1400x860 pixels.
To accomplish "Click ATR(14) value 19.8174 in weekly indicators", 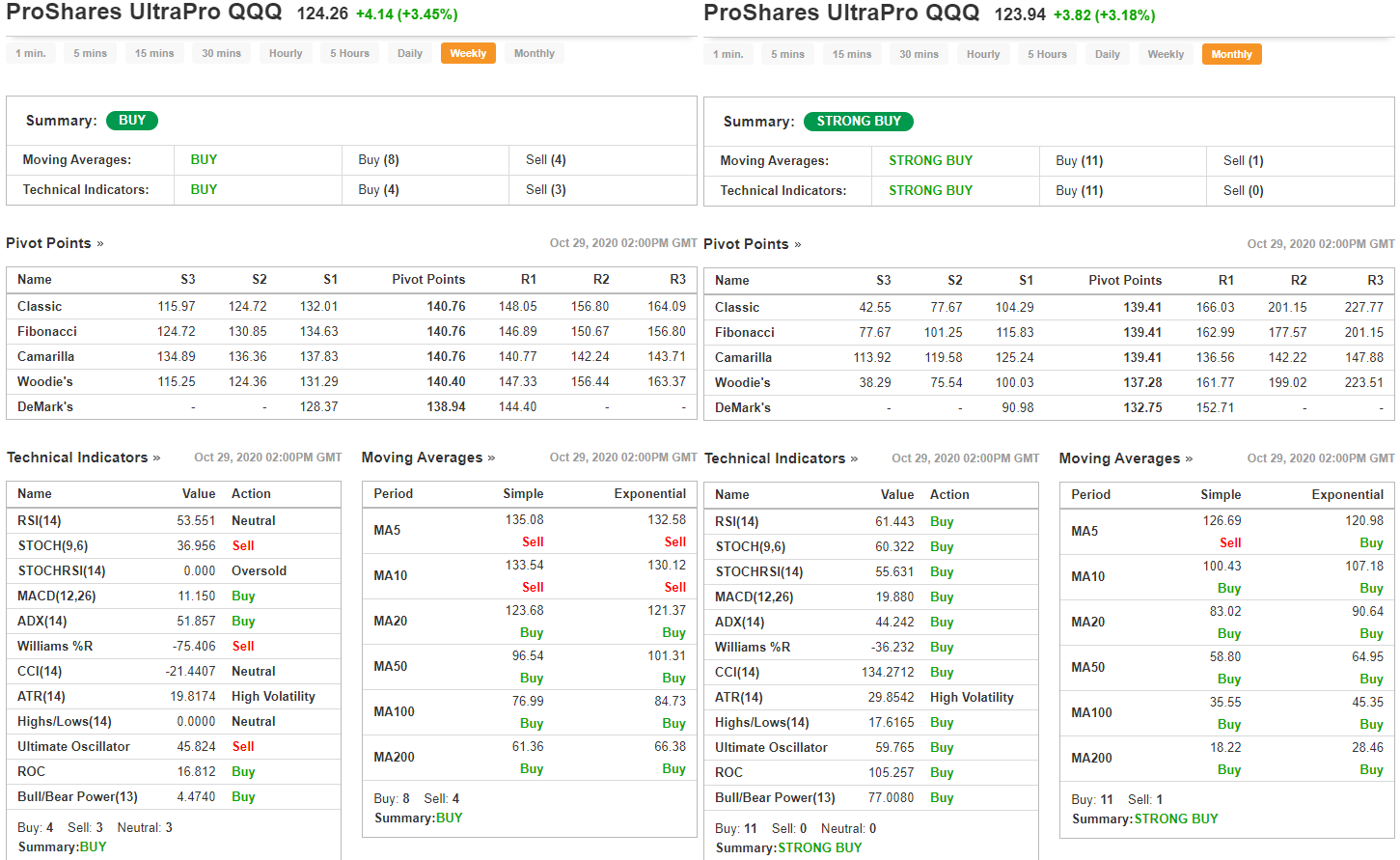I will coord(193,696).
